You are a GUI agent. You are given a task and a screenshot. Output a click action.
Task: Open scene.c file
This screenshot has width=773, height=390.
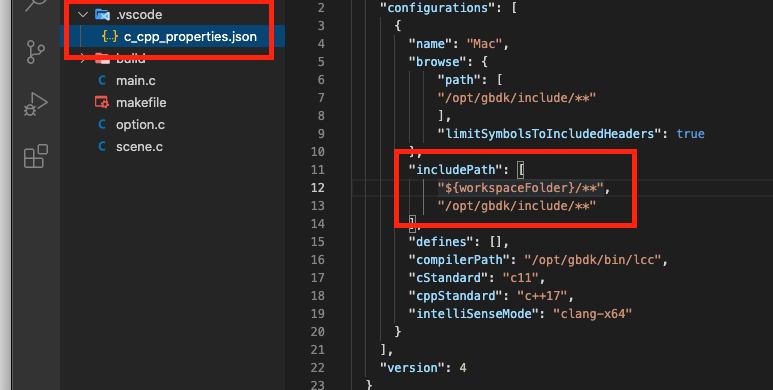coord(139,146)
